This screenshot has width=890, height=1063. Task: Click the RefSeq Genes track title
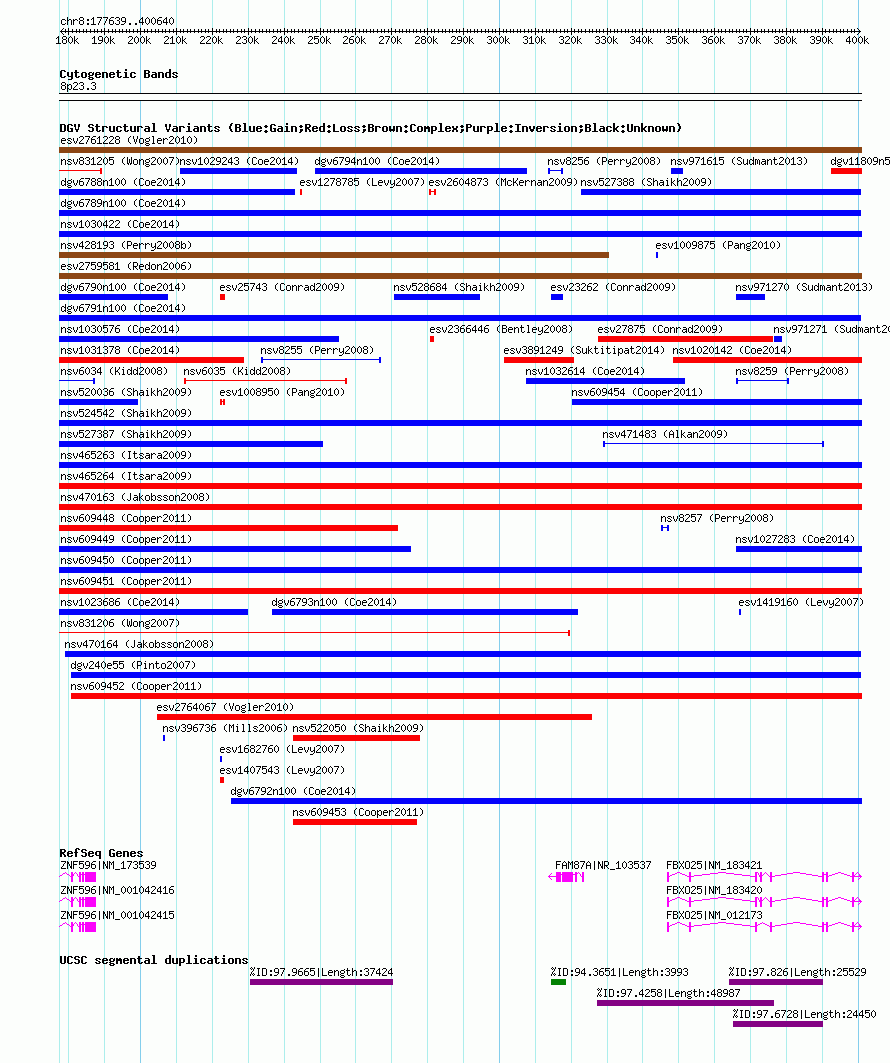click(102, 854)
